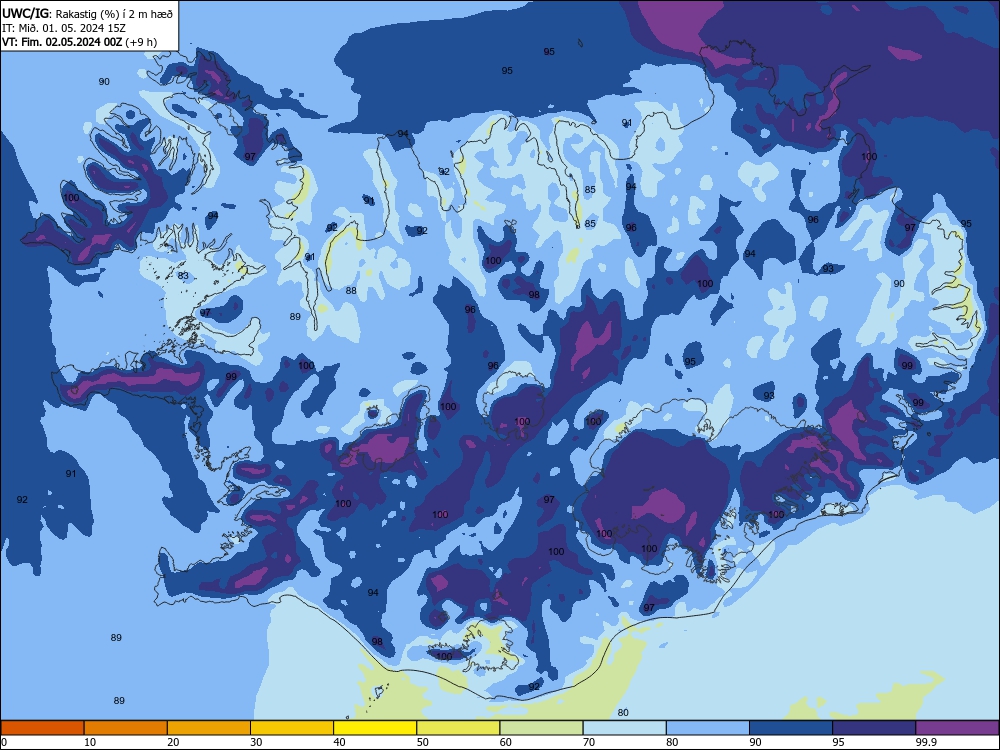Click the 70–80 pale blue legend swatch

pyautogui.click(x=624, y=728)
